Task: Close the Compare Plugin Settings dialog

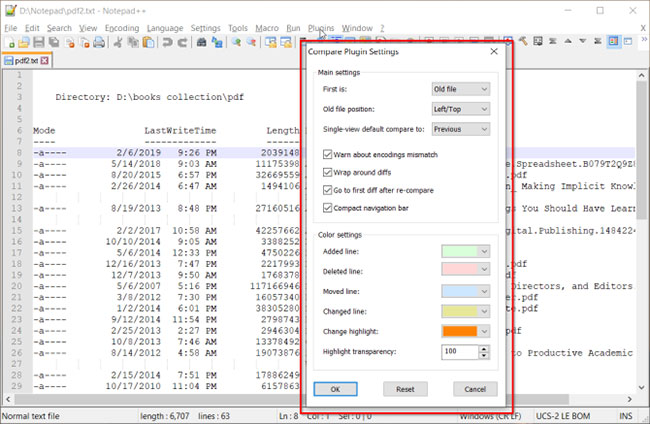Action: click(x=494, y=51)
